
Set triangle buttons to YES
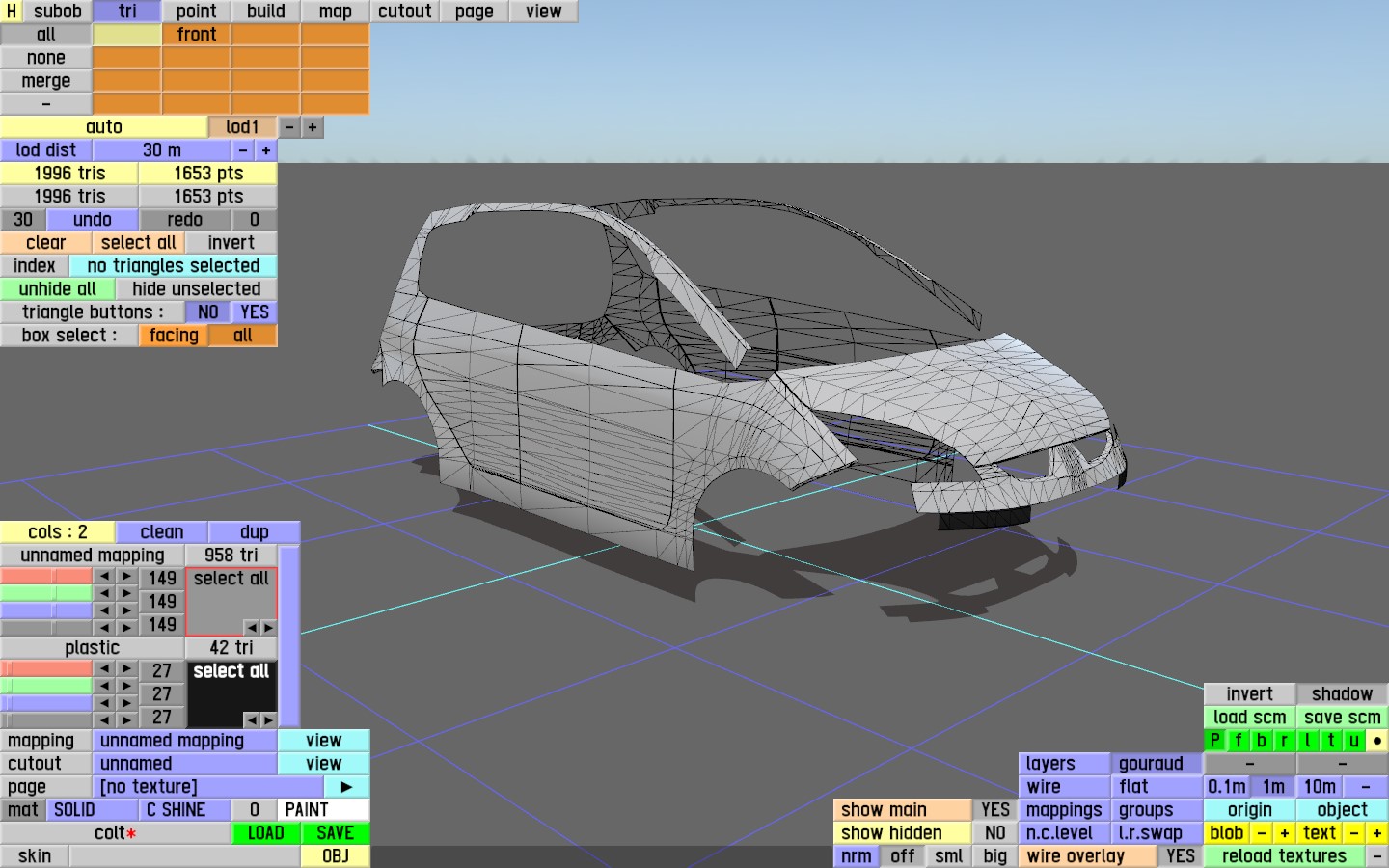(x=255, y=312)
